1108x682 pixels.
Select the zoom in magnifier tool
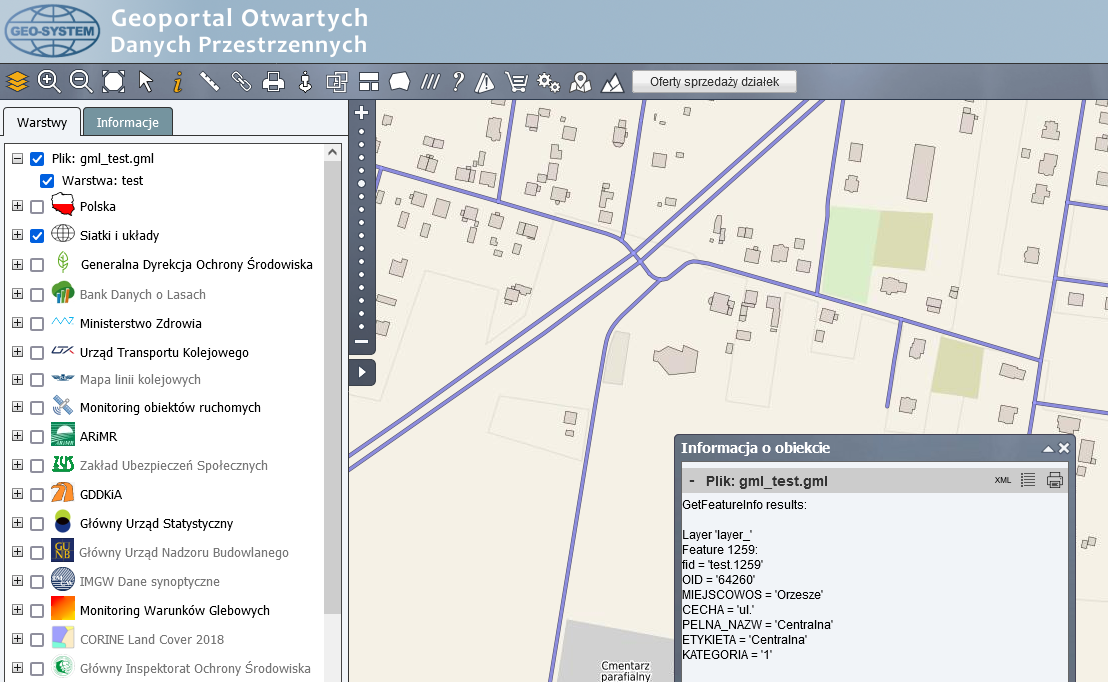(x=49, y=82)
